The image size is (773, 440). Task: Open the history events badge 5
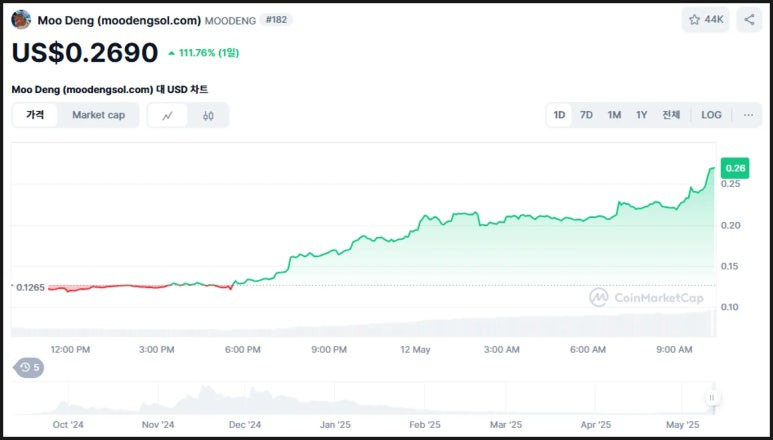pos(30,368)
